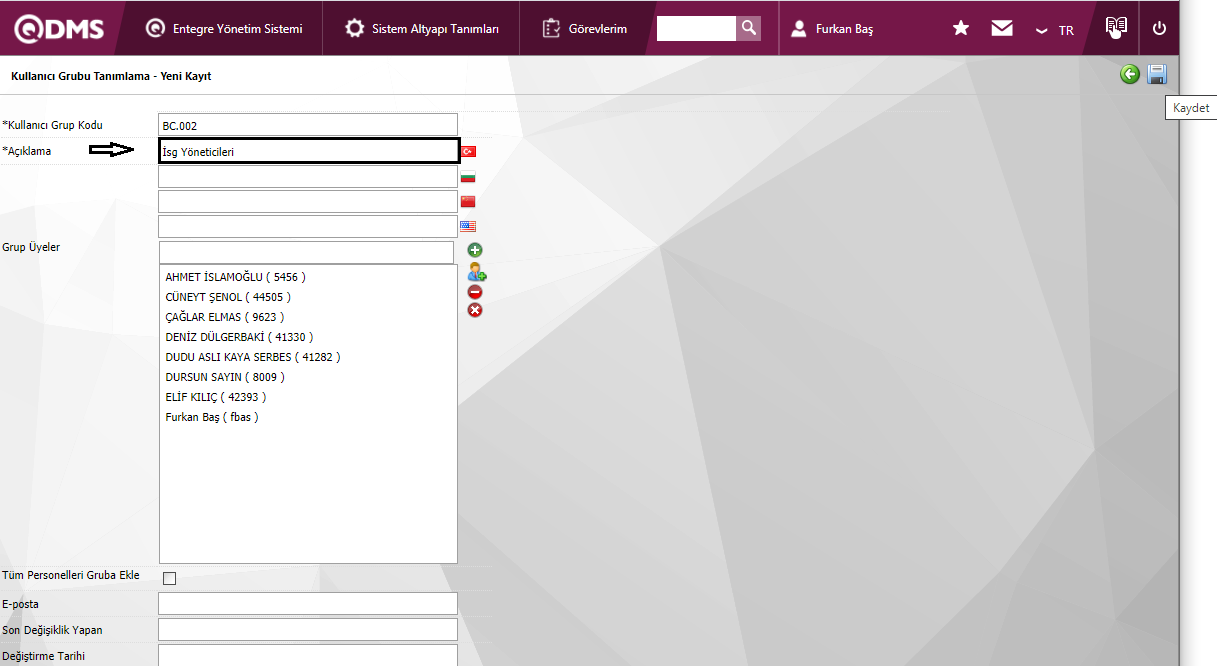Click the Açıklama Turkish field
Viewport: 1217px width, 666px height.
(308, 151)
